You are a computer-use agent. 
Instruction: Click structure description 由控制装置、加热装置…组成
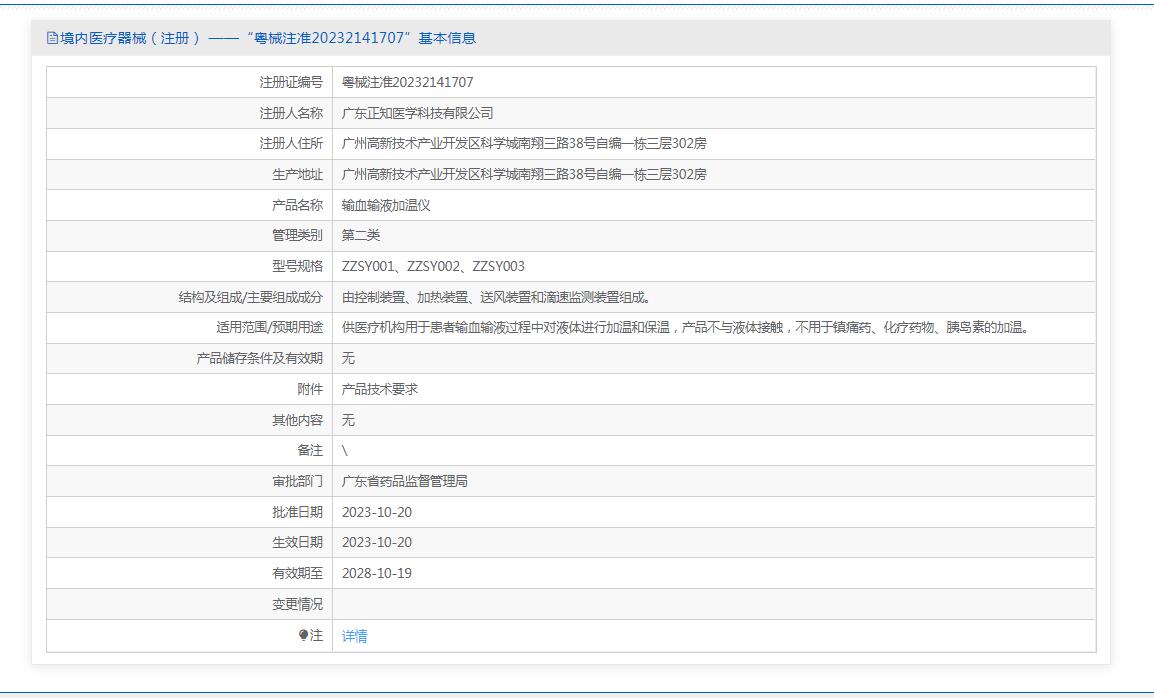click(x=496, y=297)
